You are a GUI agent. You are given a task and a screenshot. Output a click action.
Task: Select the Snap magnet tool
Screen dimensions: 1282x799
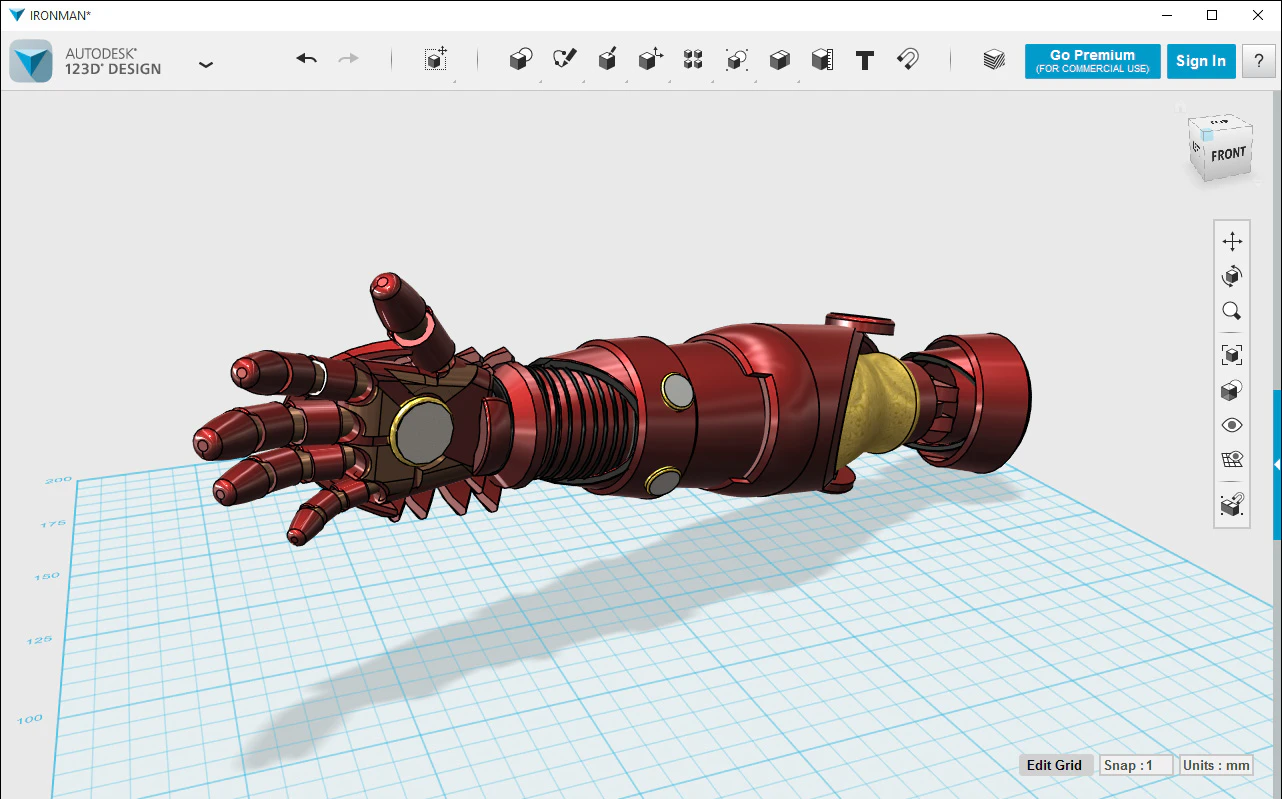(x=908, y=58)
